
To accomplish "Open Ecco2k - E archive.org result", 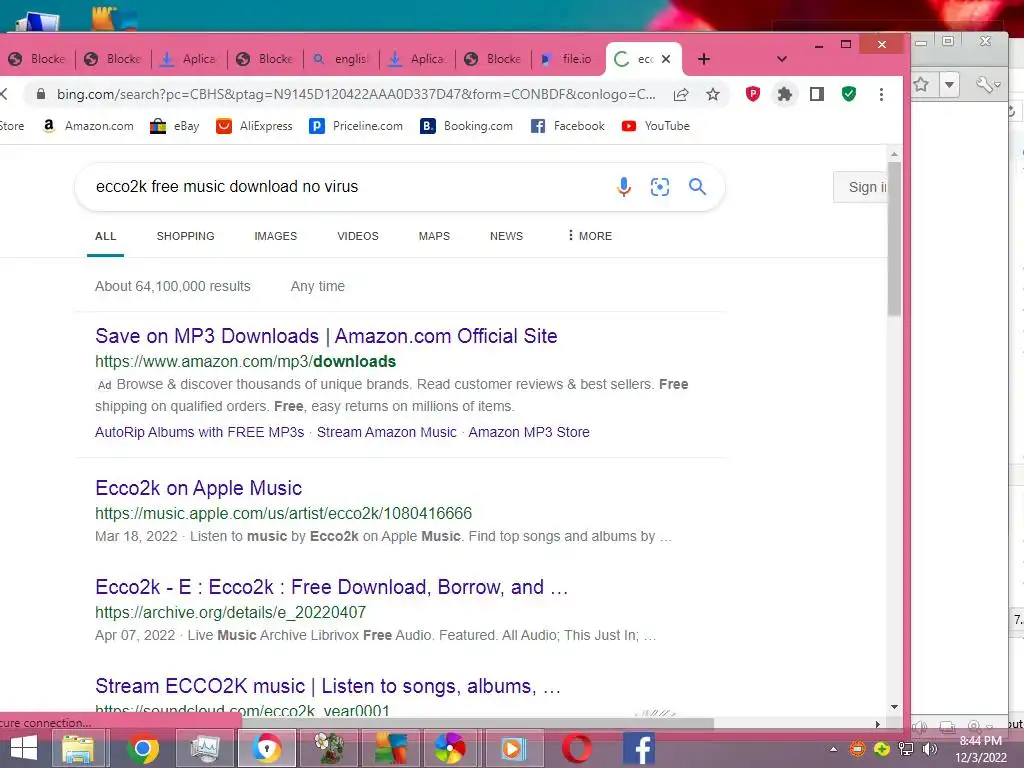I will (332, 587).
